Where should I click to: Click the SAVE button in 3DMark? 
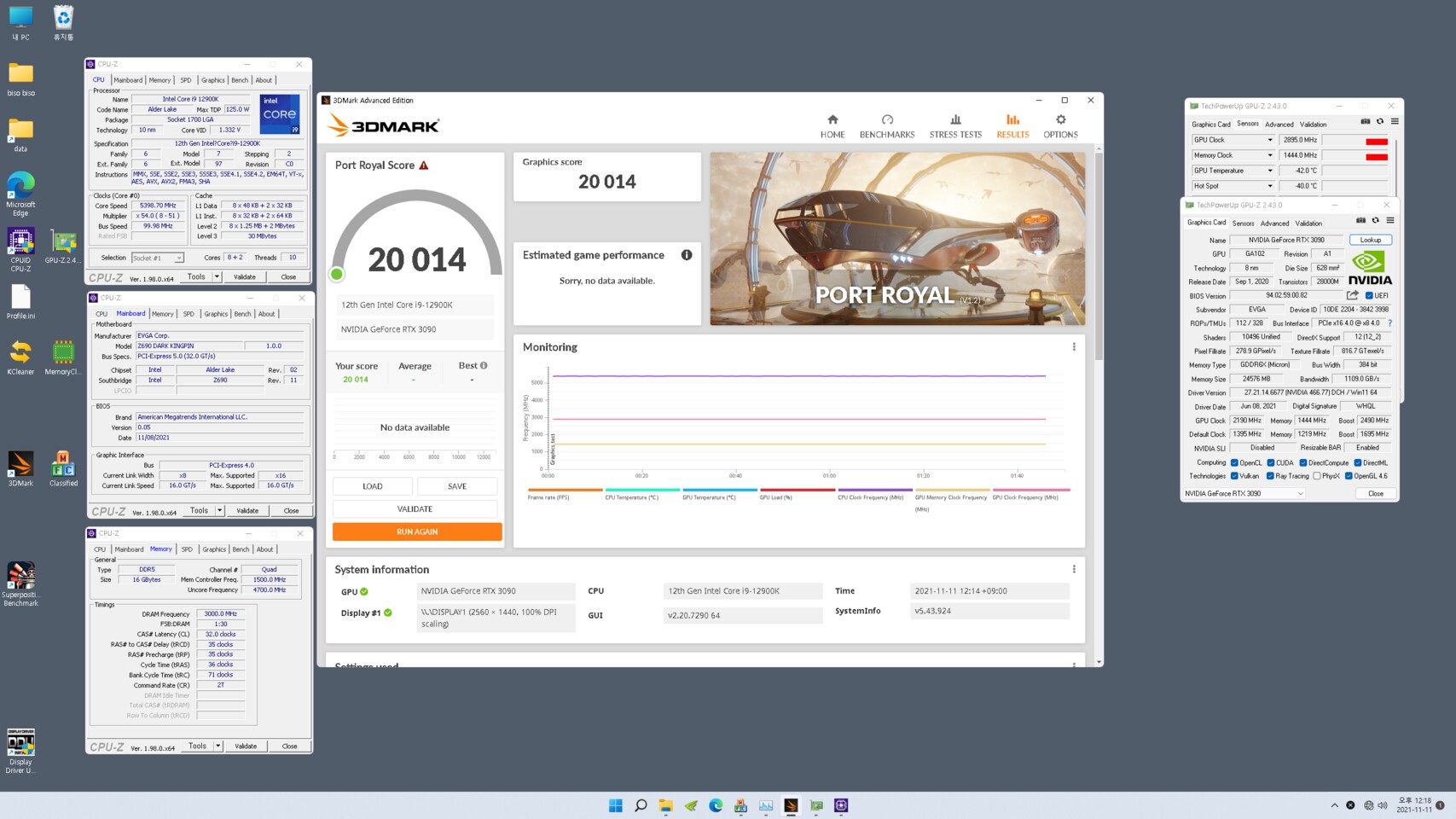(457, 486)
